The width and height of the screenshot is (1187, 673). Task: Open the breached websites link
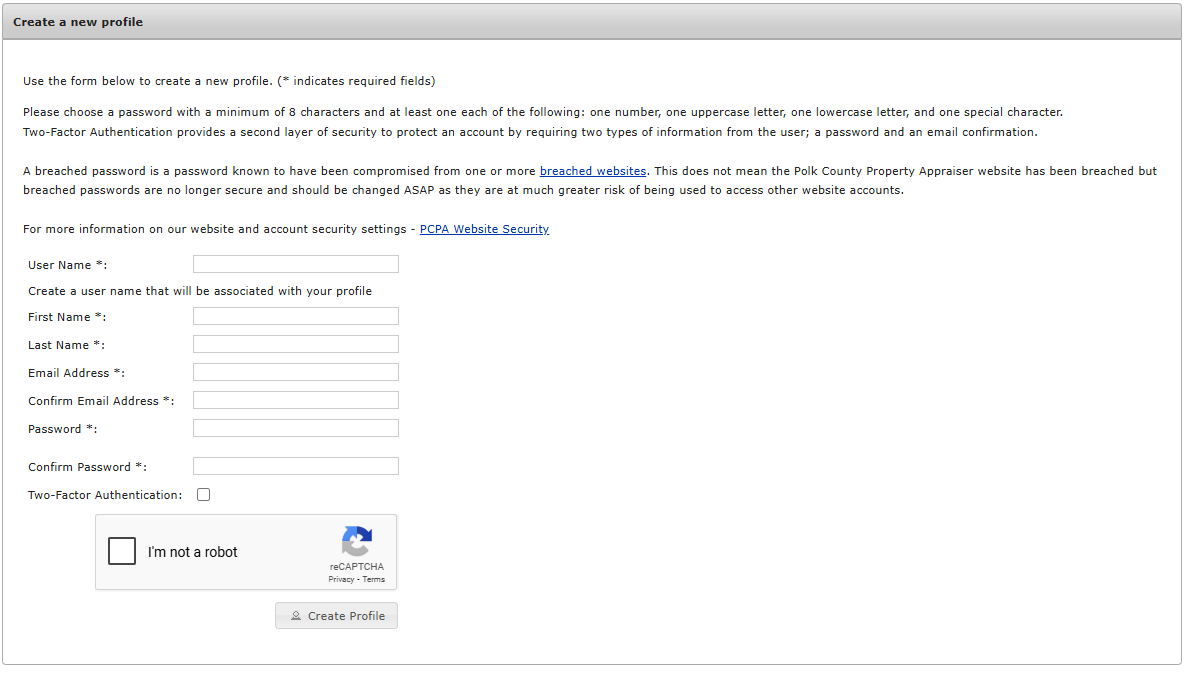click(x=592, y=170)
